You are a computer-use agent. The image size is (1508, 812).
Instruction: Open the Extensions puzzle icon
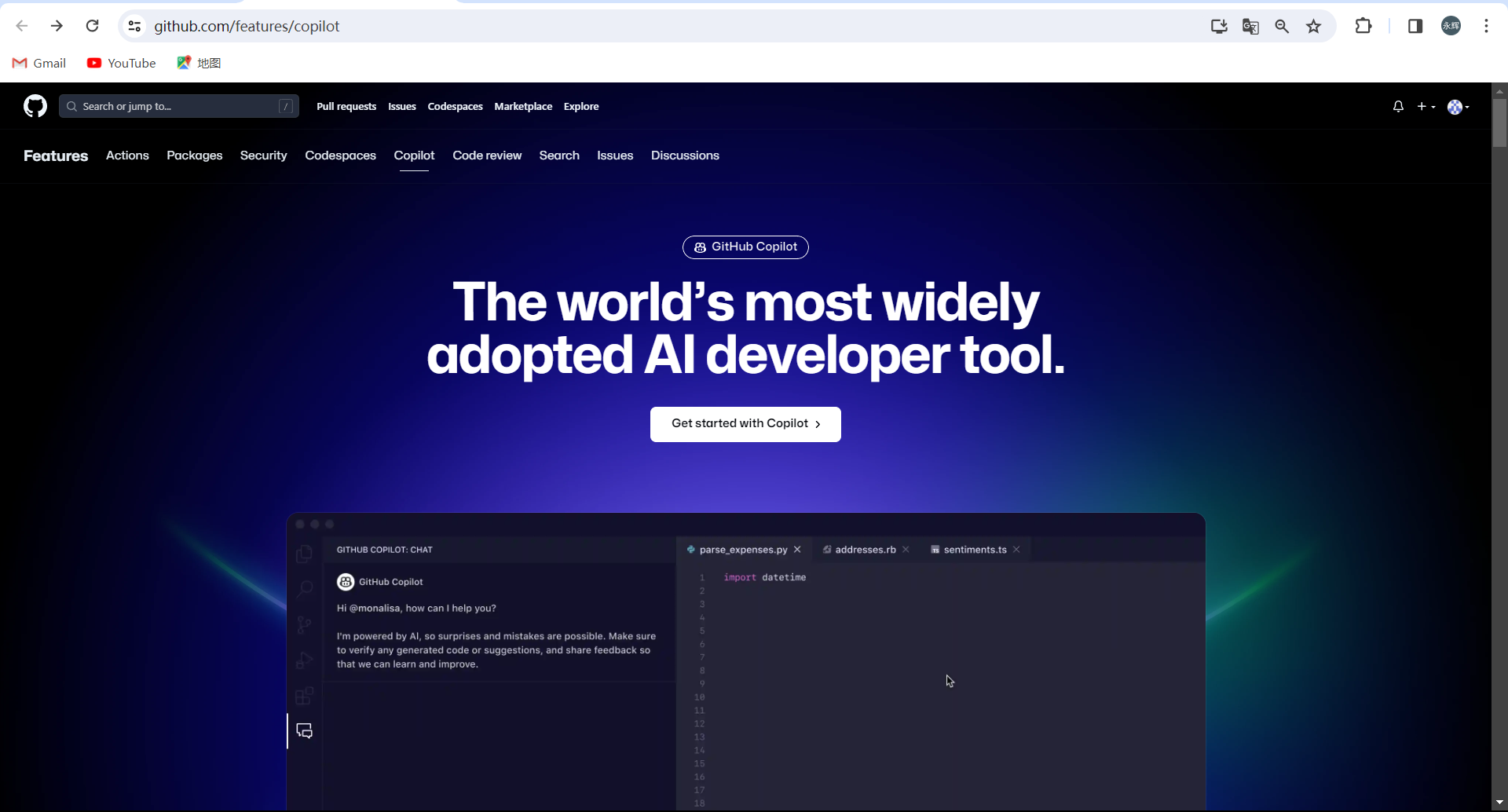(1363, 26)
